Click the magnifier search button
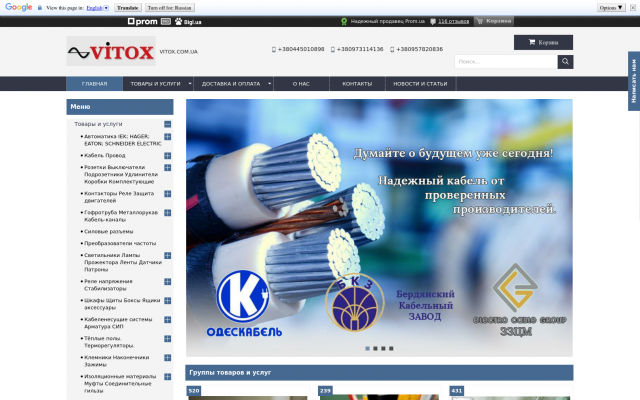The width and height of the screenshot is (640, 400). pos(565,62)
